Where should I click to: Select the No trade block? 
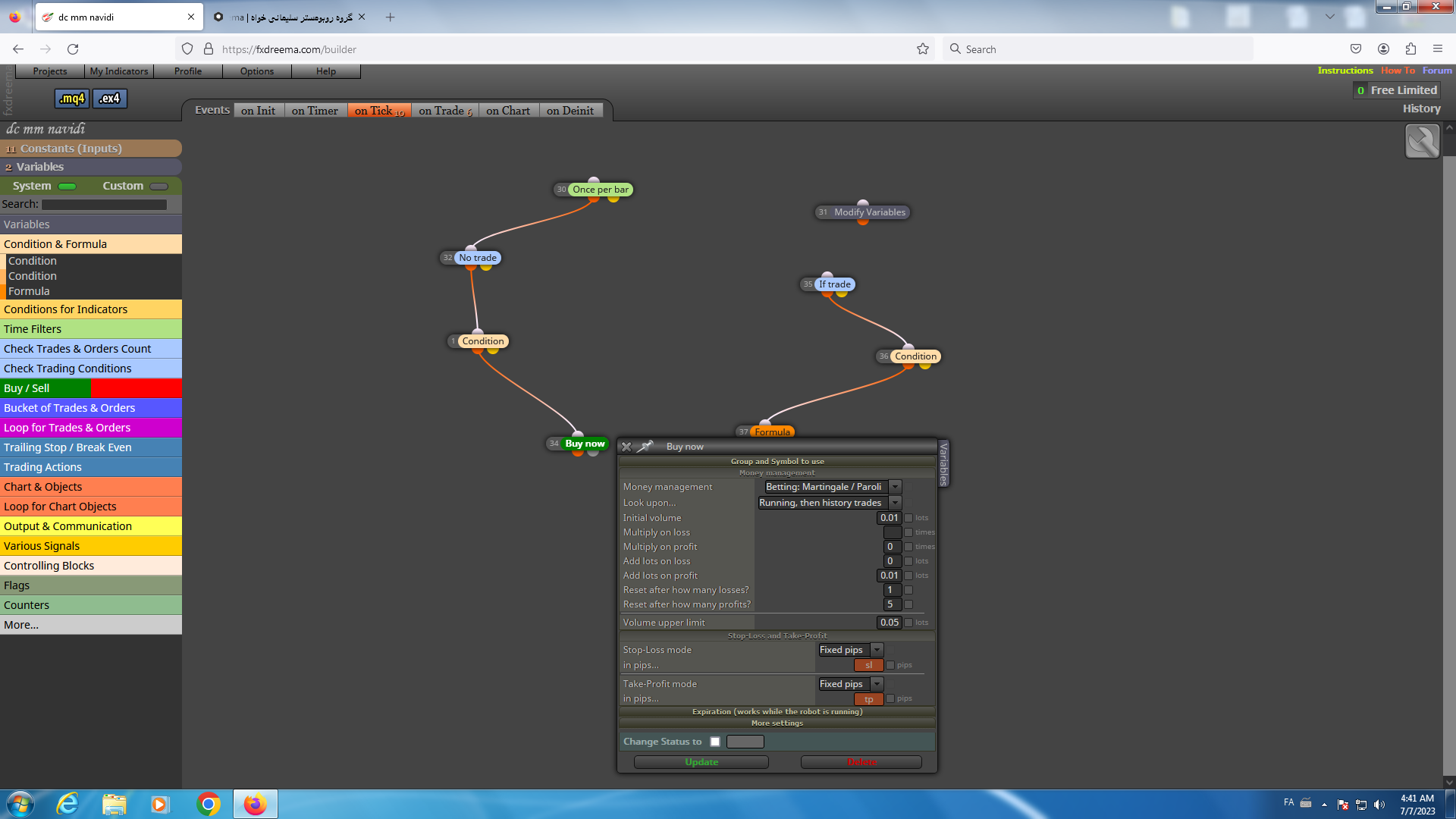pos(478,258)
